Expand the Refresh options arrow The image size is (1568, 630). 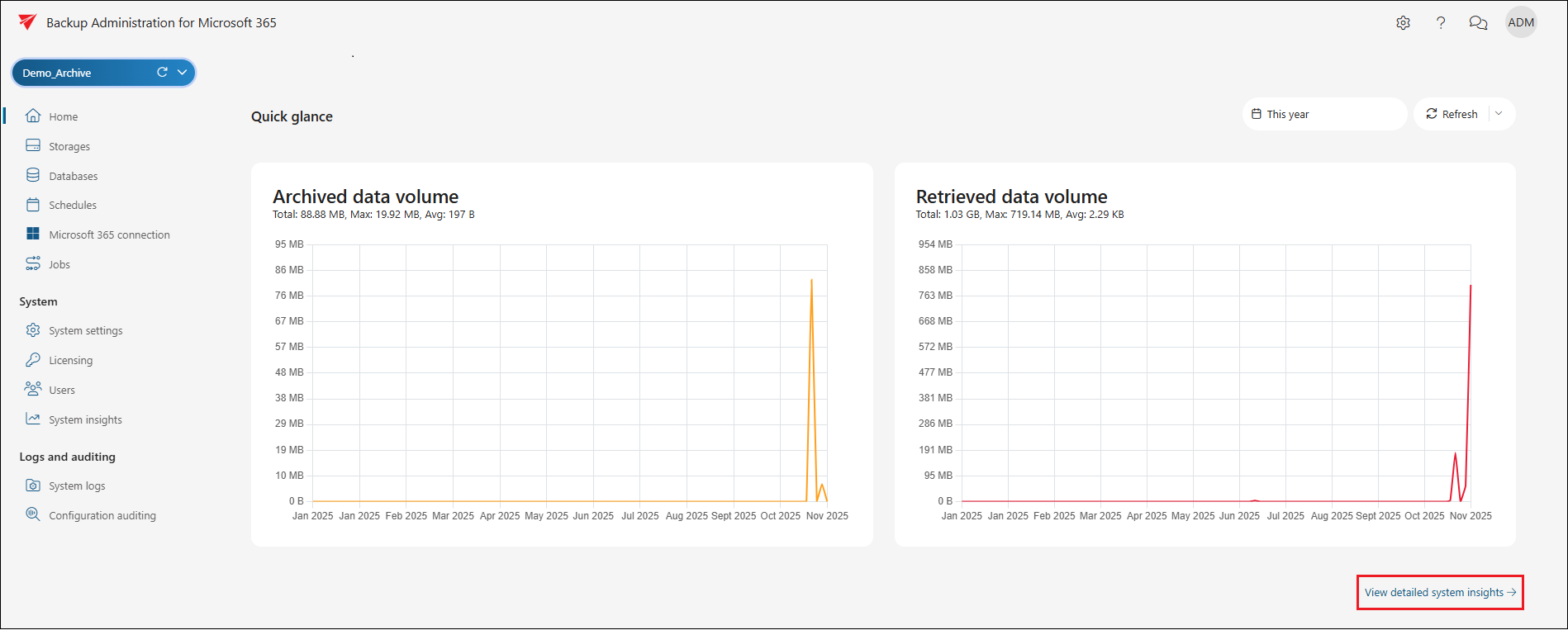click(1499, 114)
